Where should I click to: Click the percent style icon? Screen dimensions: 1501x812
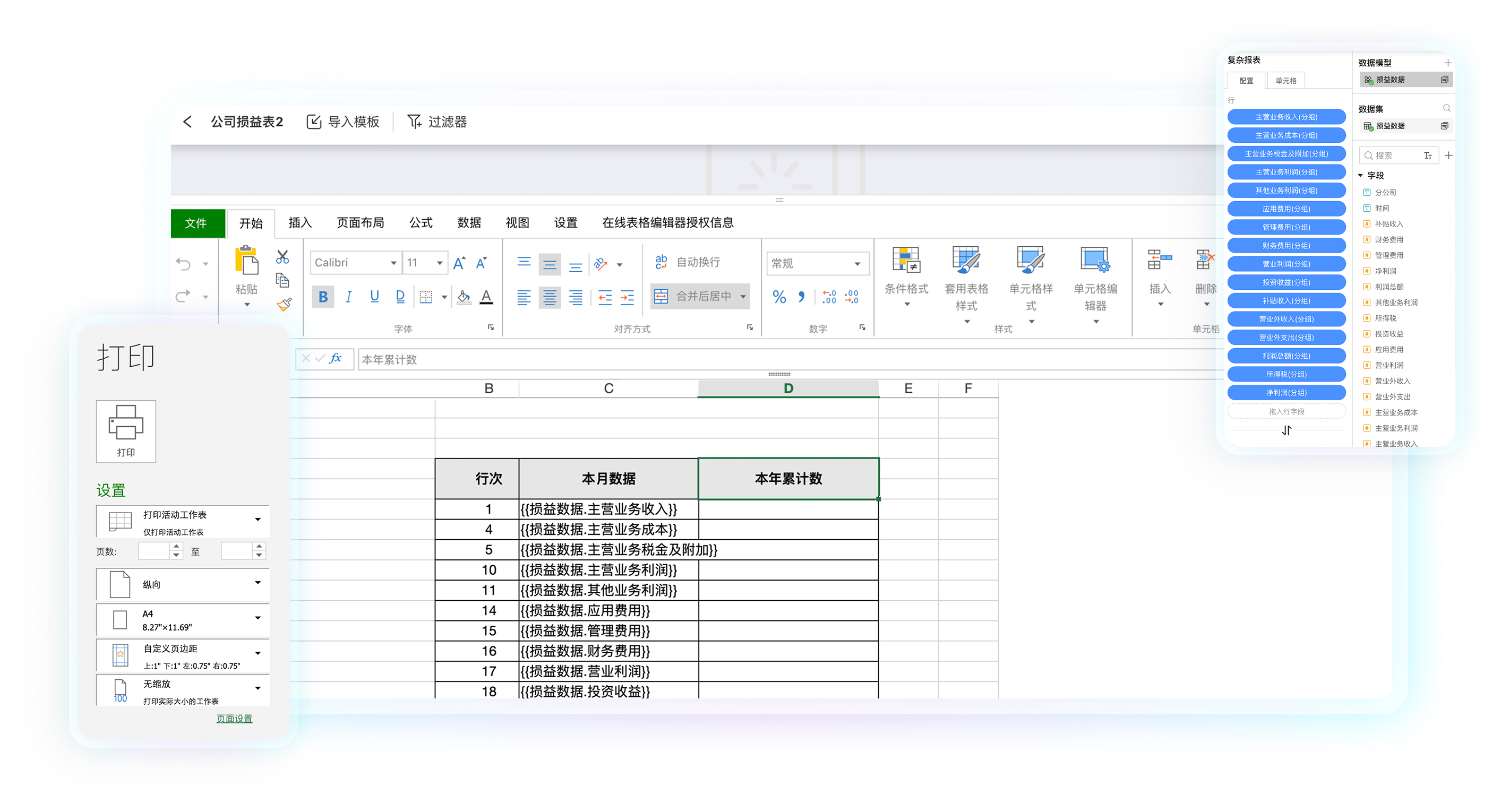779,297
